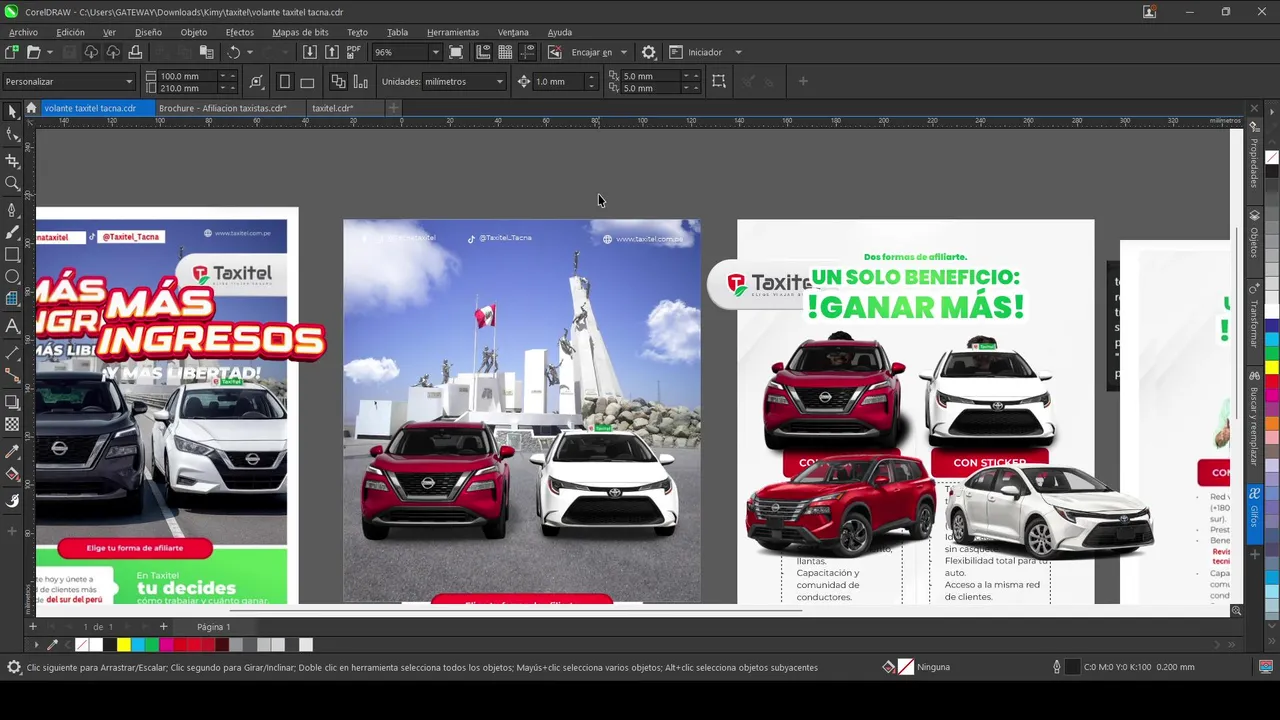Image resolution: width=1280 pixels, height=720 pixels.
Task: Click the Import icon
Action: point(310,52)
